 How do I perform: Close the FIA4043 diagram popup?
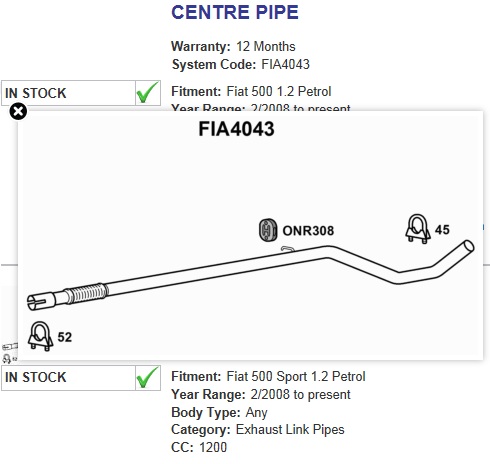(18, 112)
